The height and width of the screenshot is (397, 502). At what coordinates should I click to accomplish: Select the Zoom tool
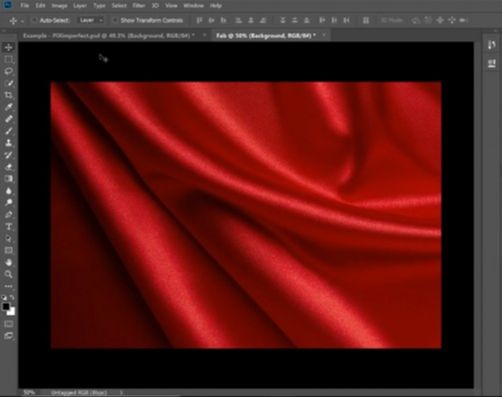click(x=9, y=274)
